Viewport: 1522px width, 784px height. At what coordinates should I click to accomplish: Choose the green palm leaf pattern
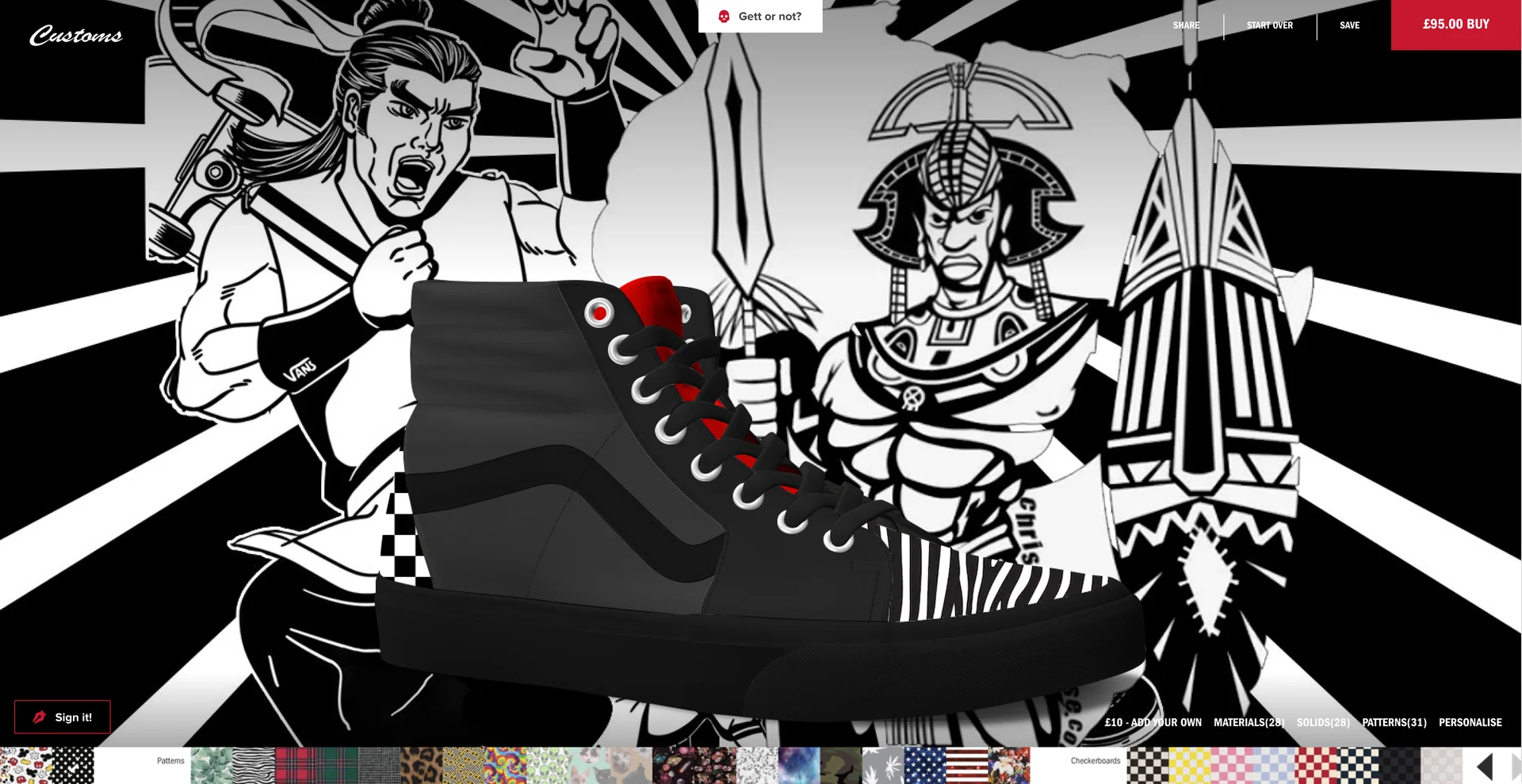pos(212,766)
